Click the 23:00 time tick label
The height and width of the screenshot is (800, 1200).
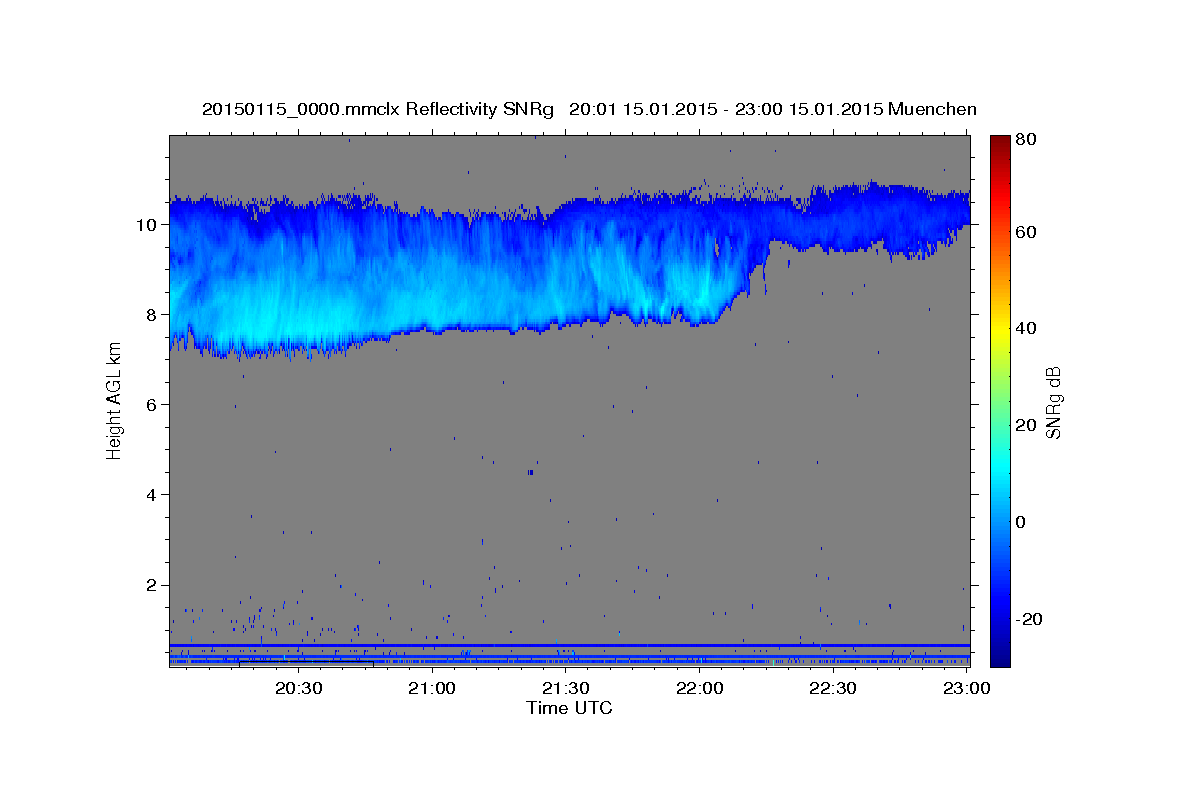tap(966, 688)
